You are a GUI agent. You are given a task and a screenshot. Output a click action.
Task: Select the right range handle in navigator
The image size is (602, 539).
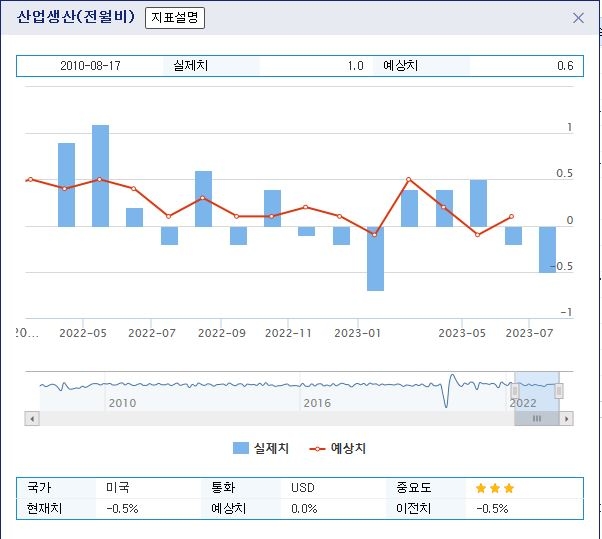tap(559, 391)
